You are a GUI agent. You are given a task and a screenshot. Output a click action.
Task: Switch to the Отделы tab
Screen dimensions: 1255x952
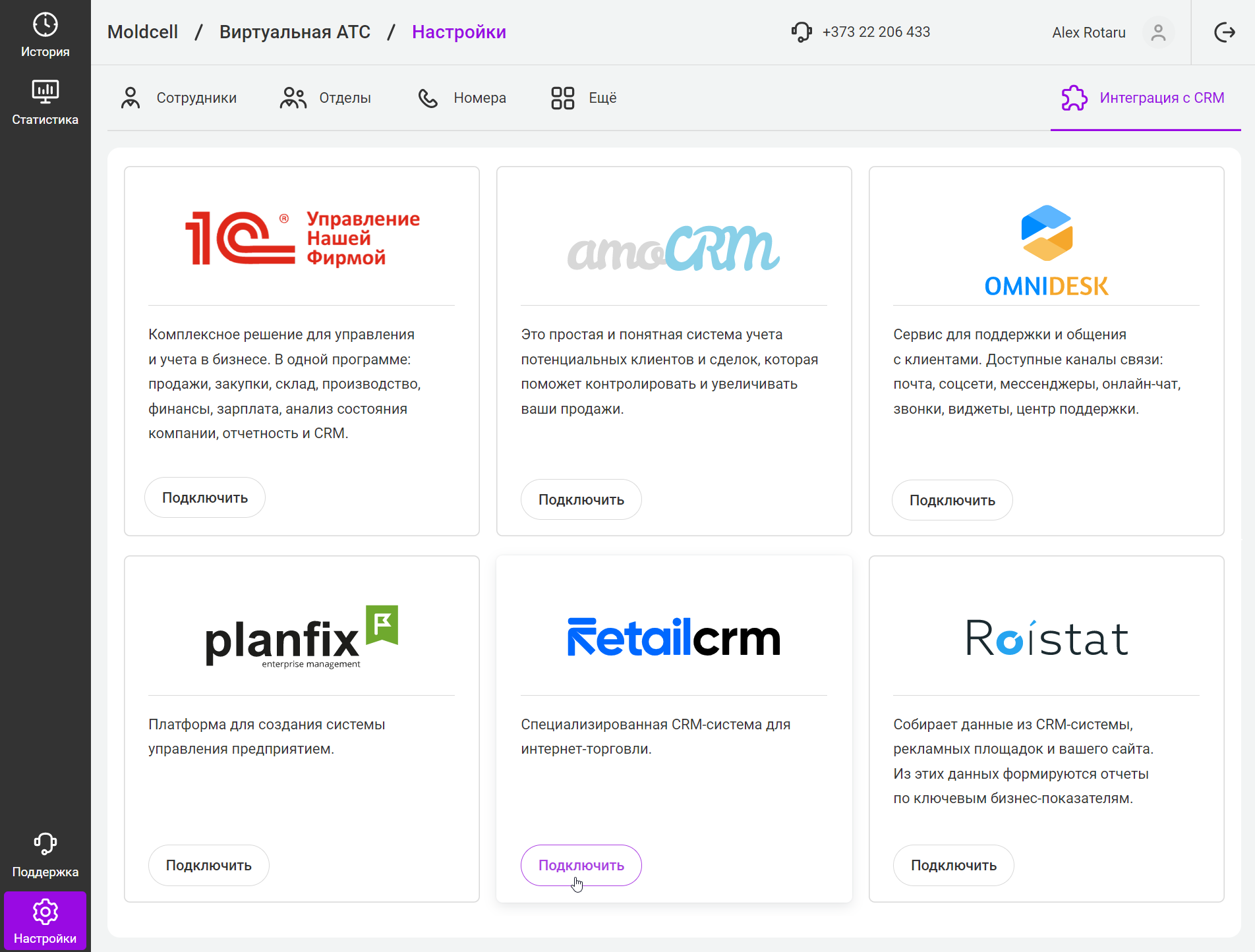pyautogui.click(x=325, y=98)
